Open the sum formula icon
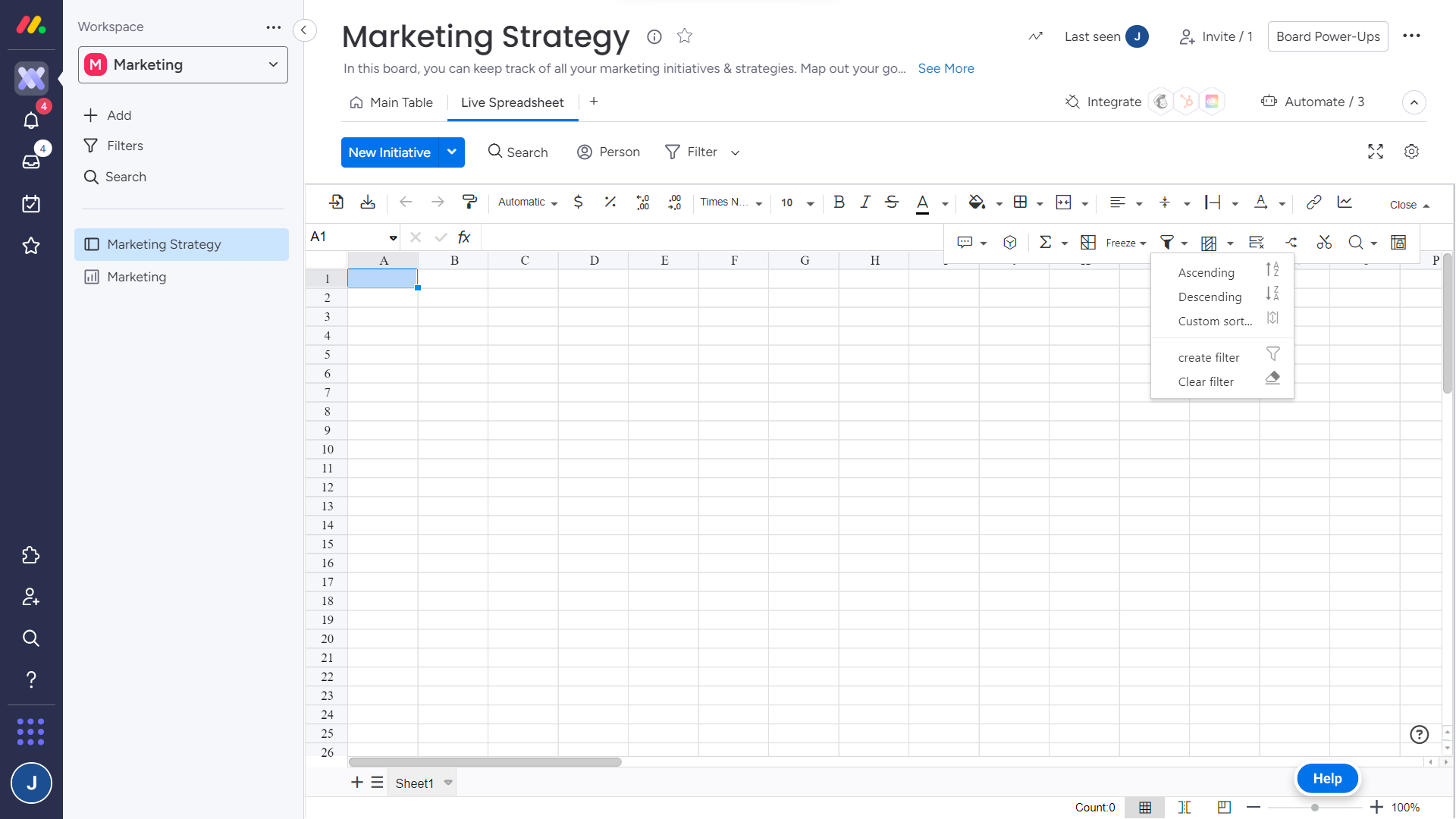Viewport: 1456px width, 819px height. point(1045,242)
